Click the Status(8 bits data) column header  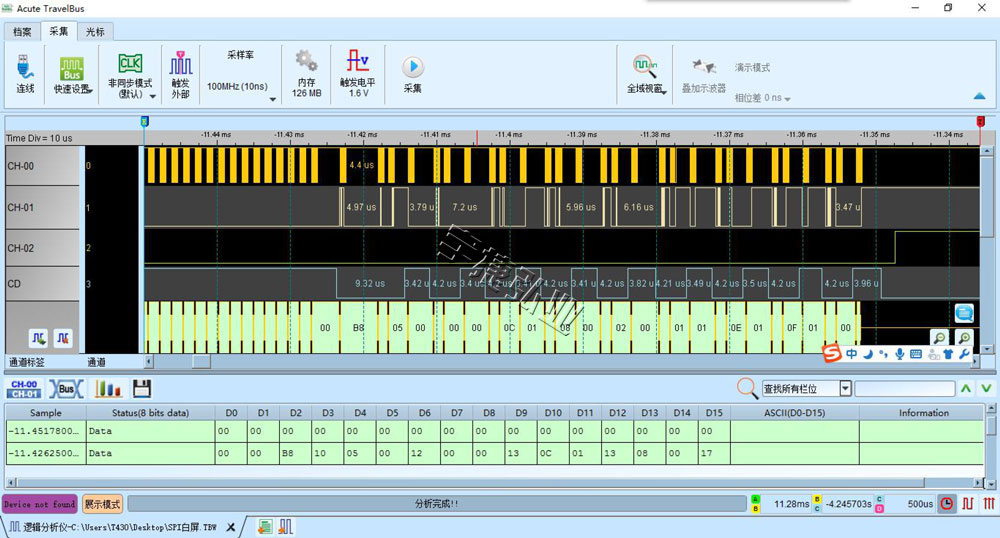pyautogui.click(x=151, y=412)
